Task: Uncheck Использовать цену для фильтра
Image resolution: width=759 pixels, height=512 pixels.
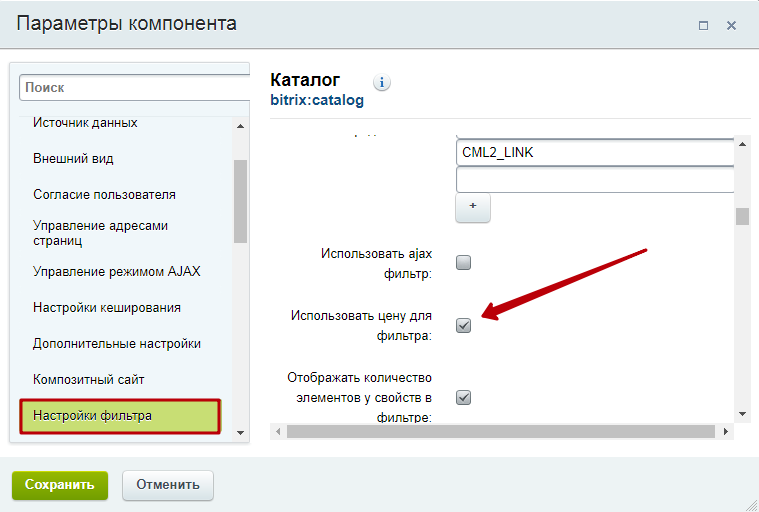Action: pyautogui.click(x=463, y=325)
